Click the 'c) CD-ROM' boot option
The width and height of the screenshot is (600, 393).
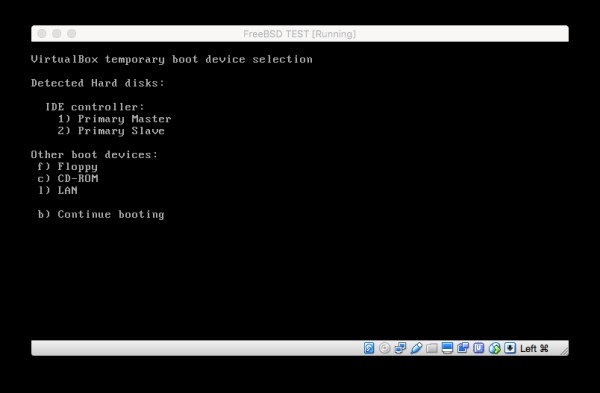pyautogui.click(x=68, y=178)
